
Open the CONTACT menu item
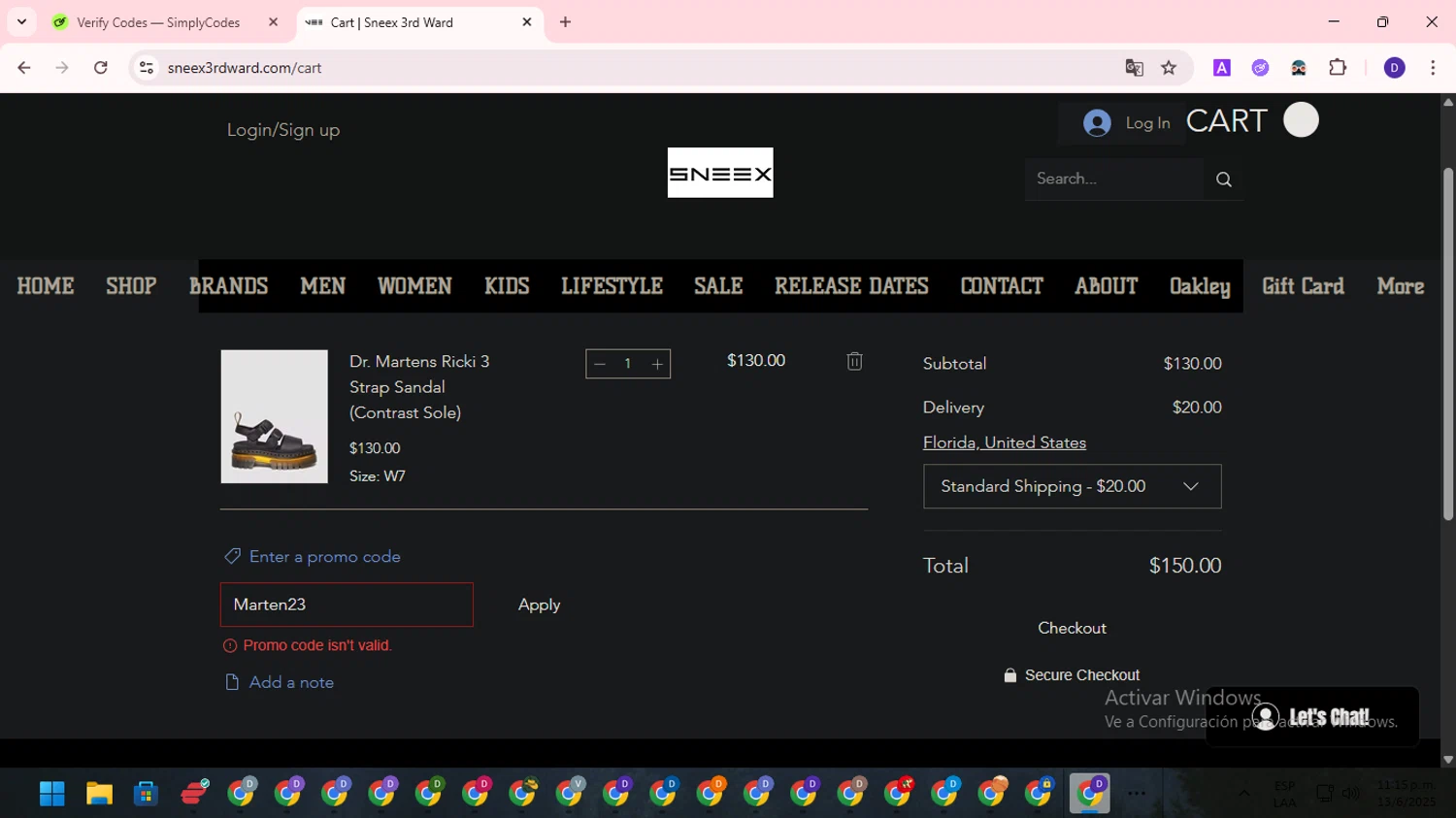point(1002,286)
